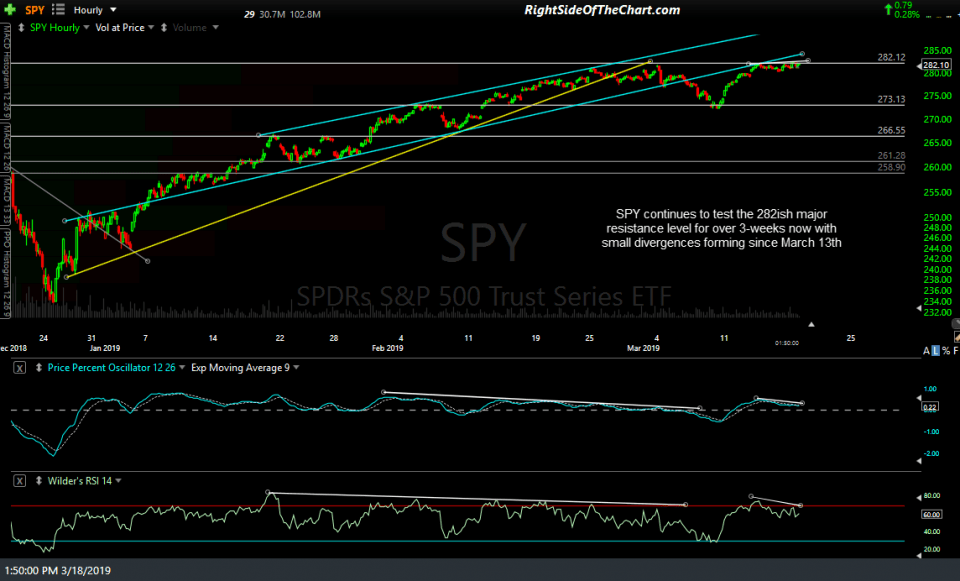Image resolution: width=960 pixels, height=581 pixels.
Task: Select the F scale toggle
Action: pos(956,351)
